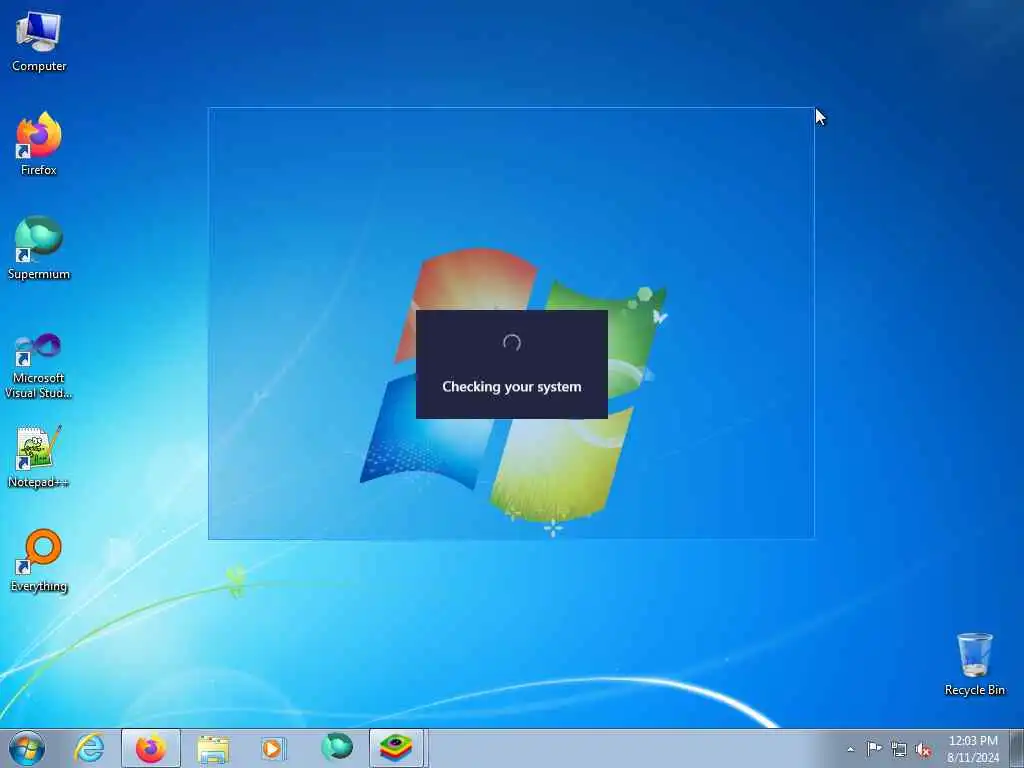Click the network tray icon
Screen dimensions: 1024x768
(899, 750)
